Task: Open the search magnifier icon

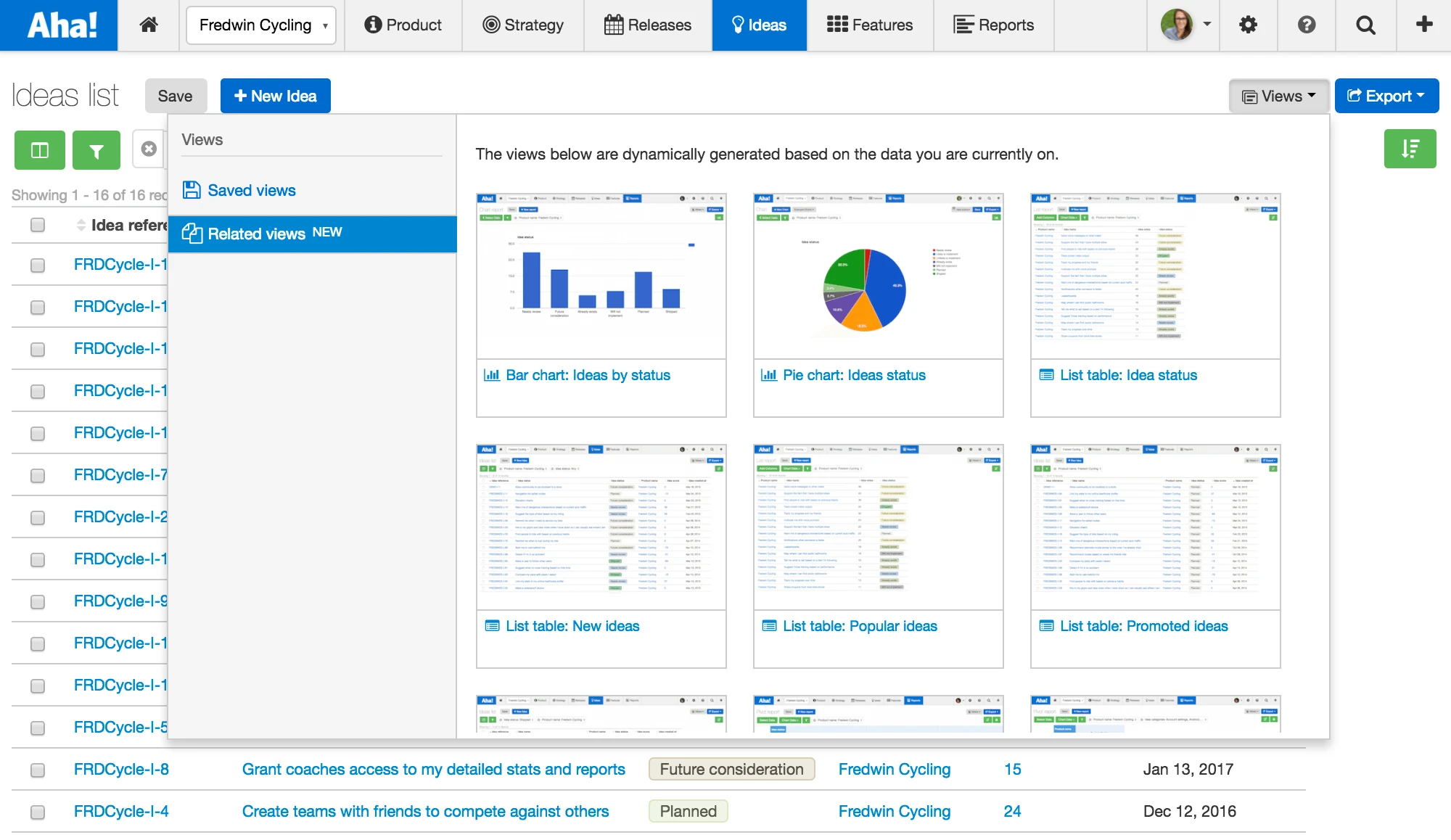Action: coord(1365,25)
